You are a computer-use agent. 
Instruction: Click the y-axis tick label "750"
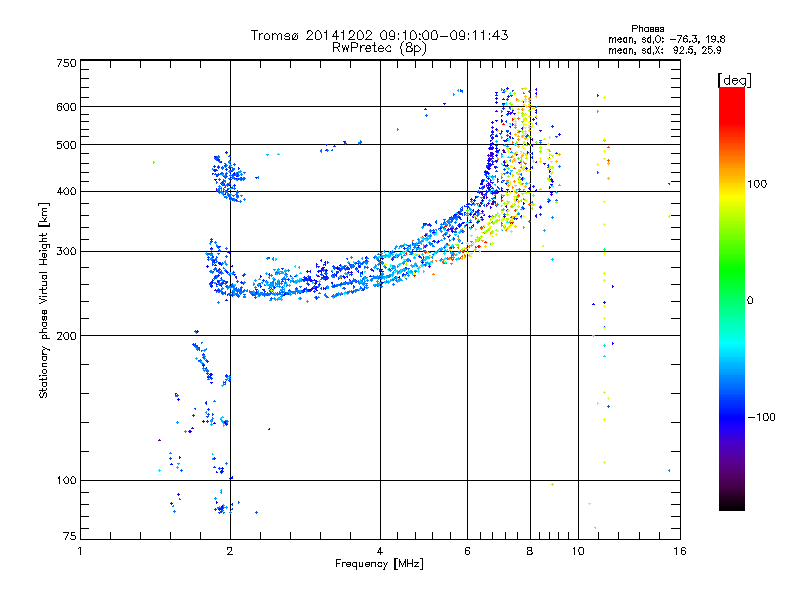pos(66,63)
